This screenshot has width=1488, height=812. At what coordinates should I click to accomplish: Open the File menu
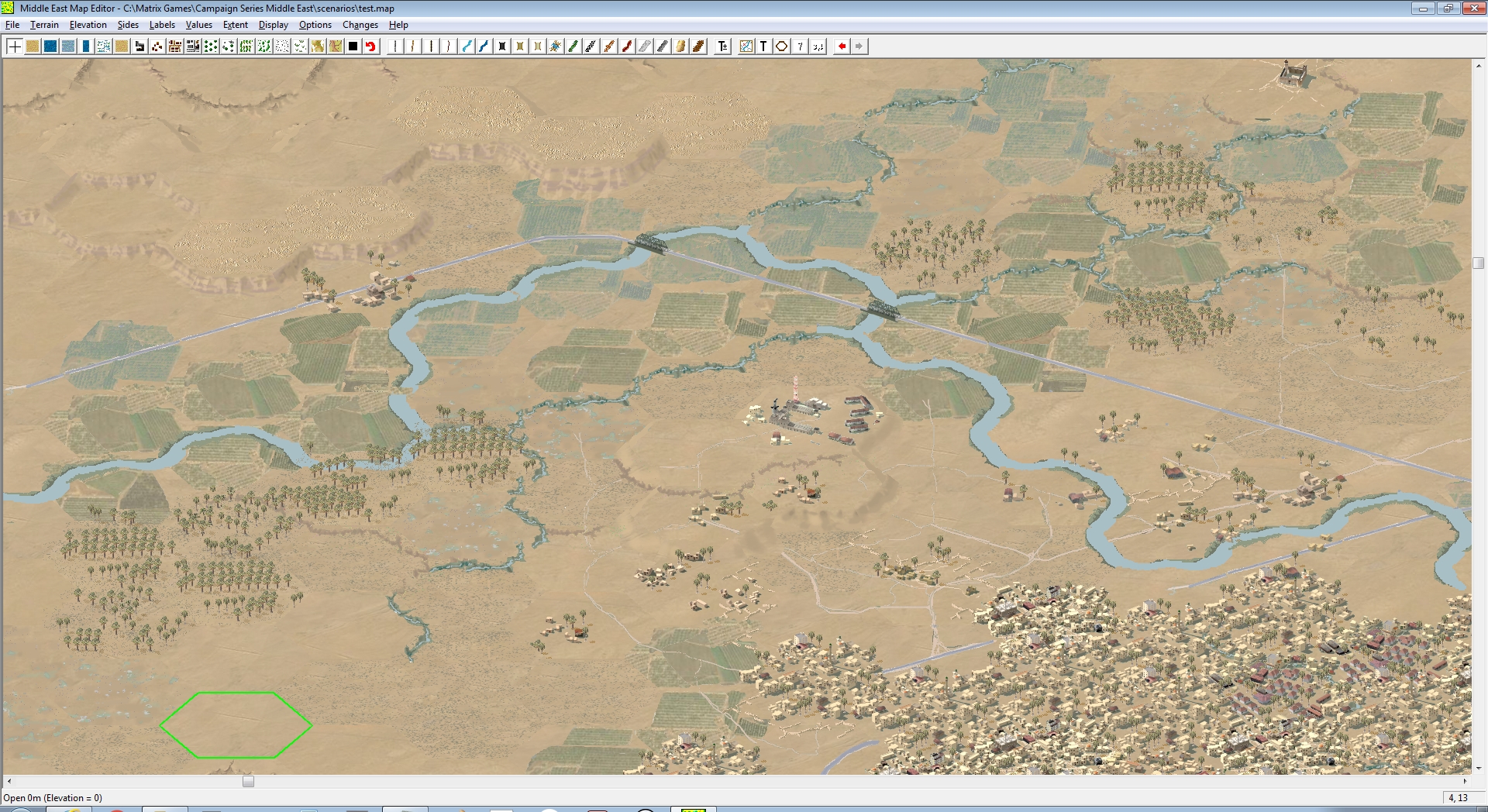[x=12, y=25]
